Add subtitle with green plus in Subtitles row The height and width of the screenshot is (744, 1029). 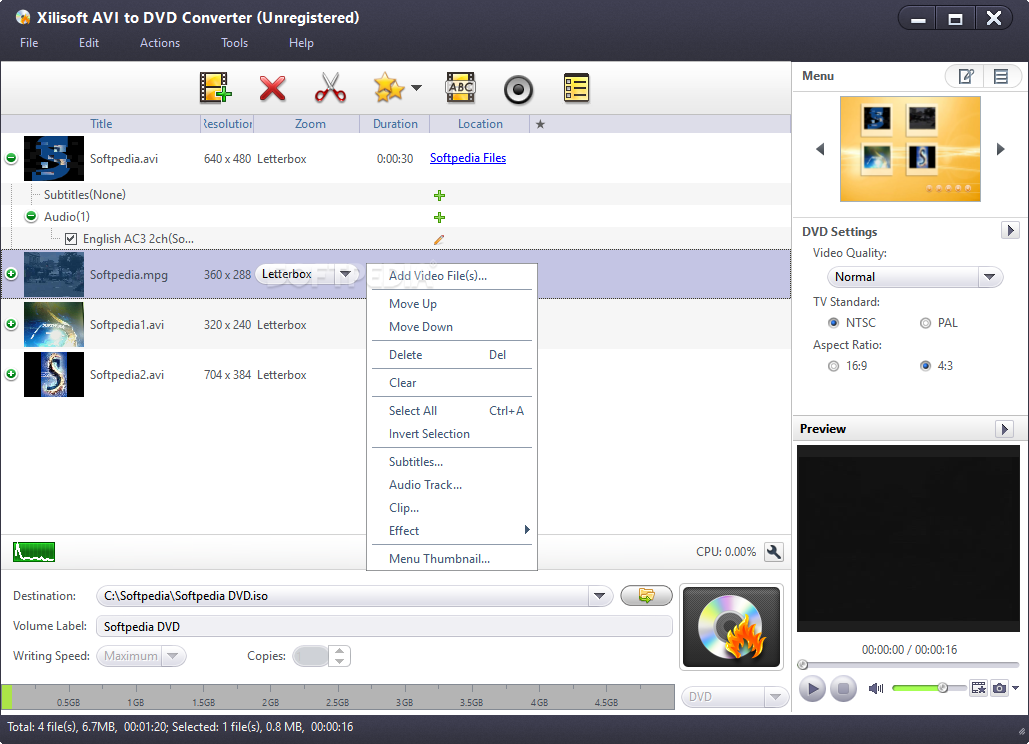(440, 196)
